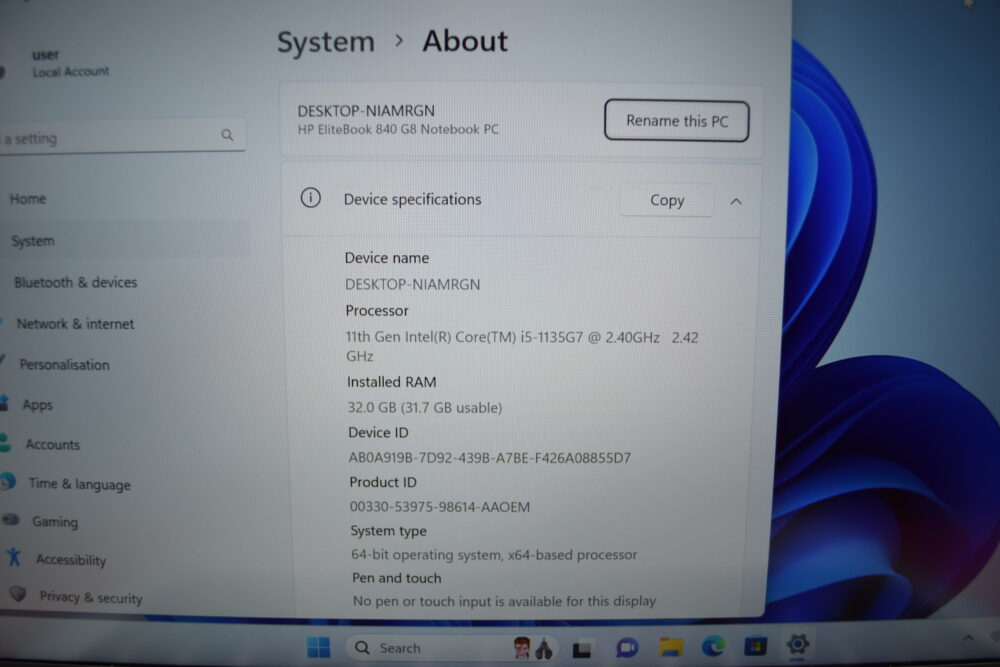Click the Accessibility figure icon in the sidebar
The height and width of the screenshot is (667, 1000).
pos(13,557)
